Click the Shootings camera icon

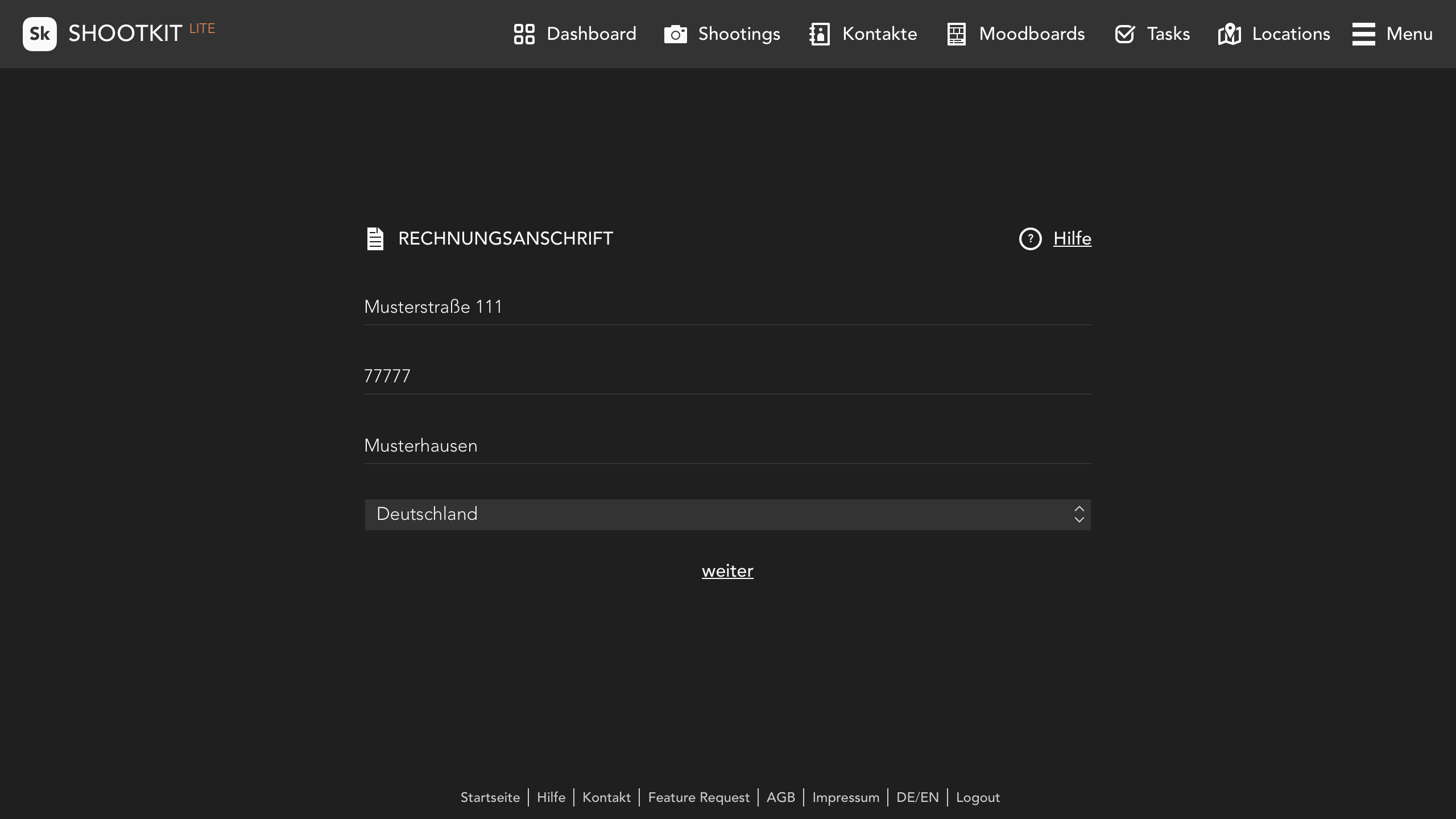click(x=676, y=34)
